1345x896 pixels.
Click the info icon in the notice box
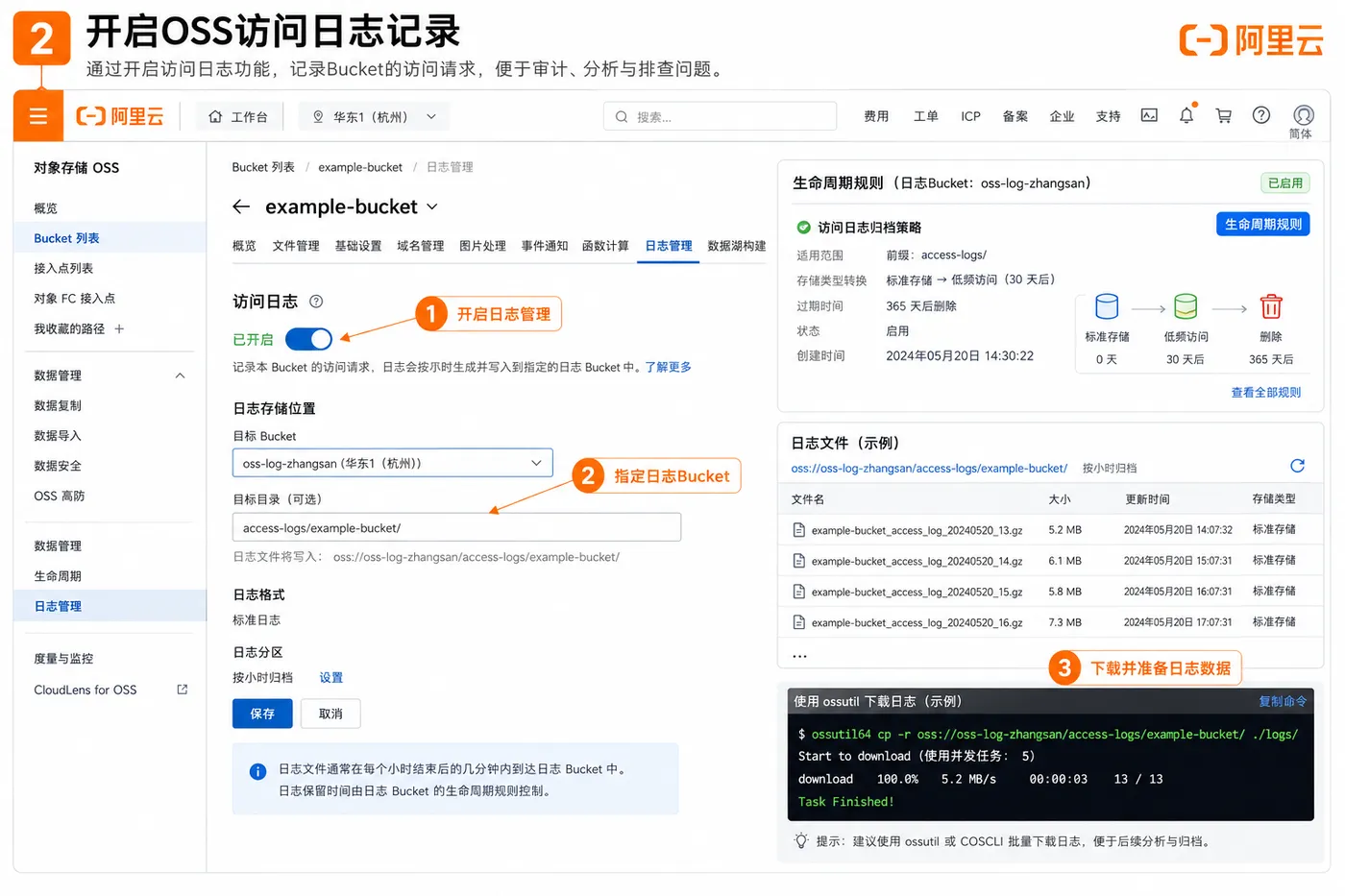pyautogui.click(x=257, y=771)
